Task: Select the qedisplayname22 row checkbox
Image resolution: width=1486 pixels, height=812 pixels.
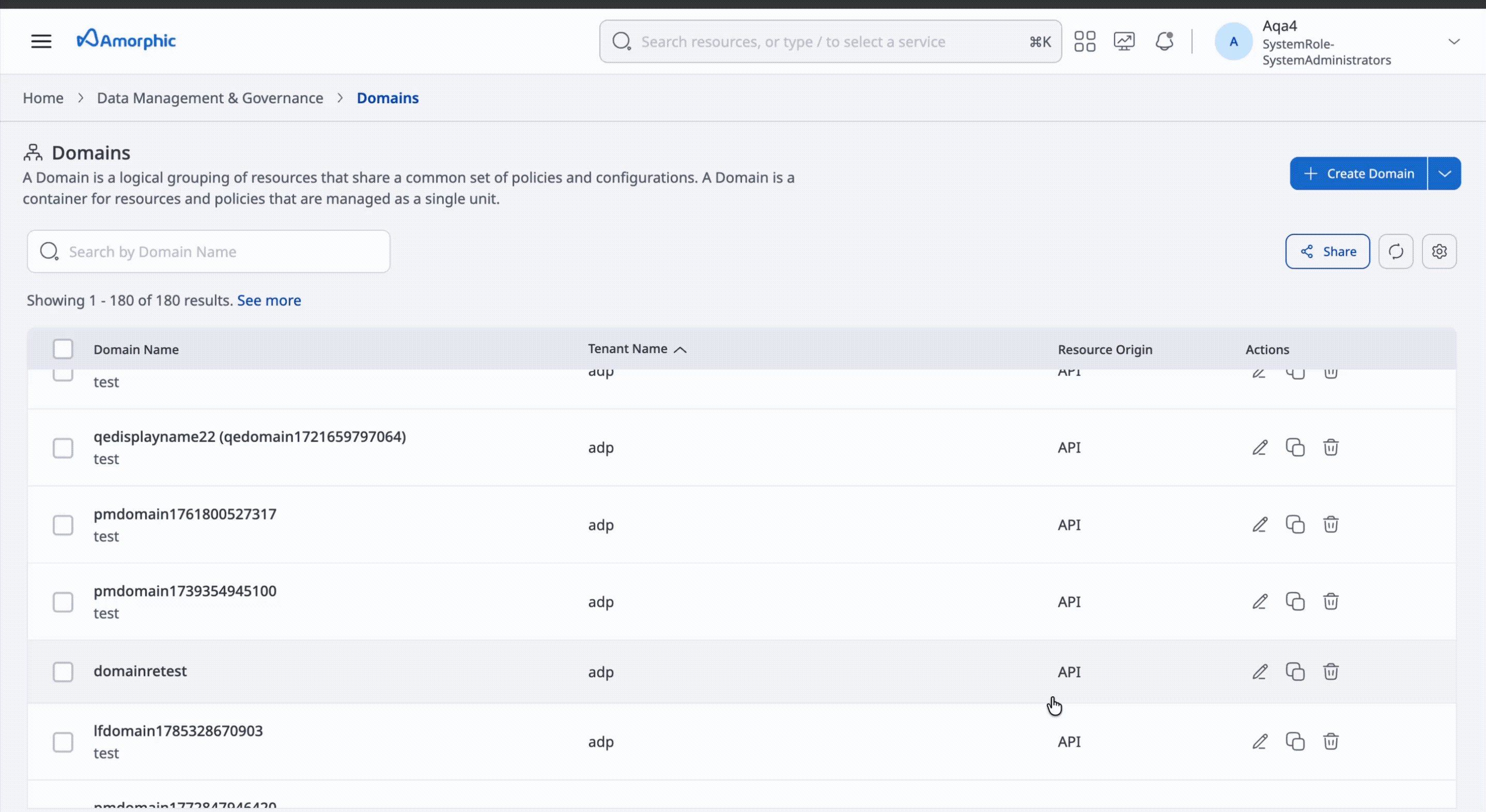Action: click(x=63, y=448)
